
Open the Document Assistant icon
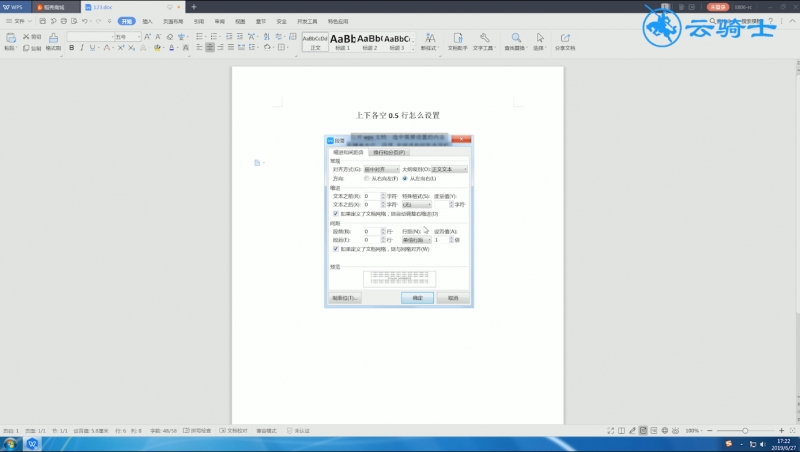pos(458,38)
